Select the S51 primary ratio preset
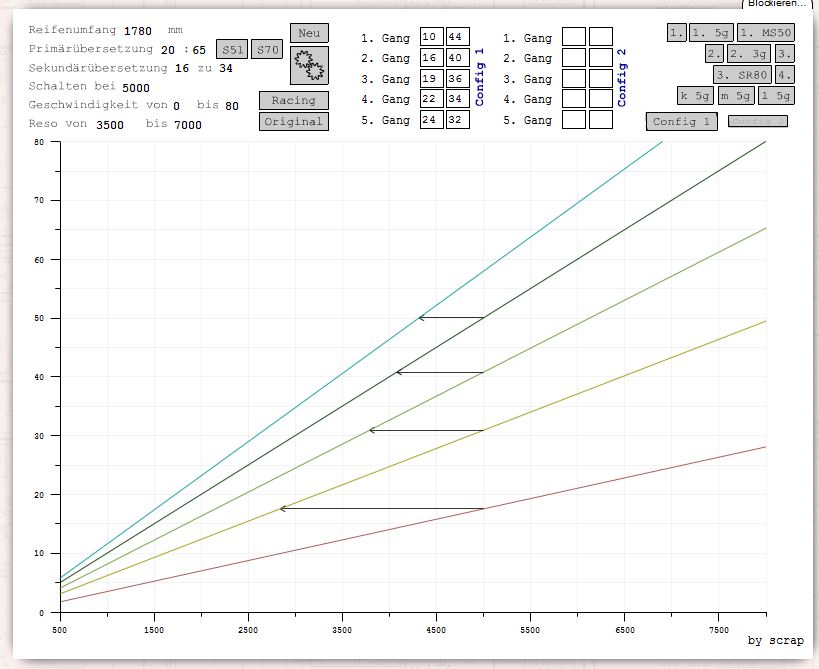 click(x=232, y=50)
